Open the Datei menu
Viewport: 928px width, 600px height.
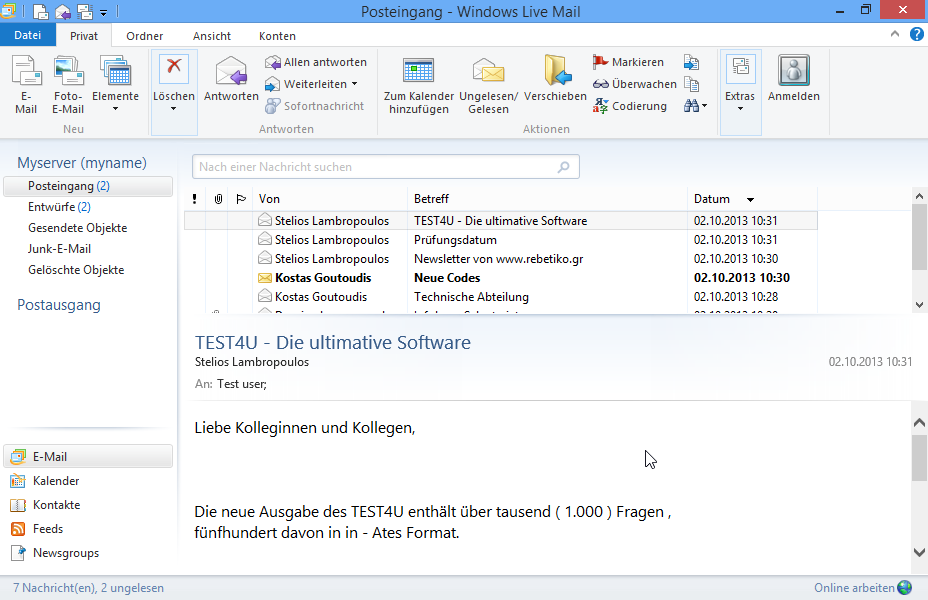[28, 35]
